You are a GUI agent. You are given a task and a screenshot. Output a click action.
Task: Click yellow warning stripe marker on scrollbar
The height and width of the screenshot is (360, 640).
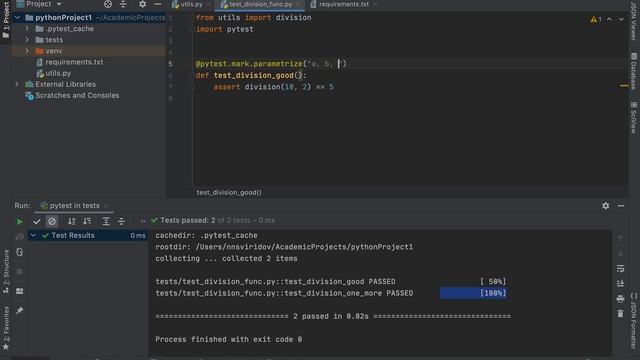624,86
